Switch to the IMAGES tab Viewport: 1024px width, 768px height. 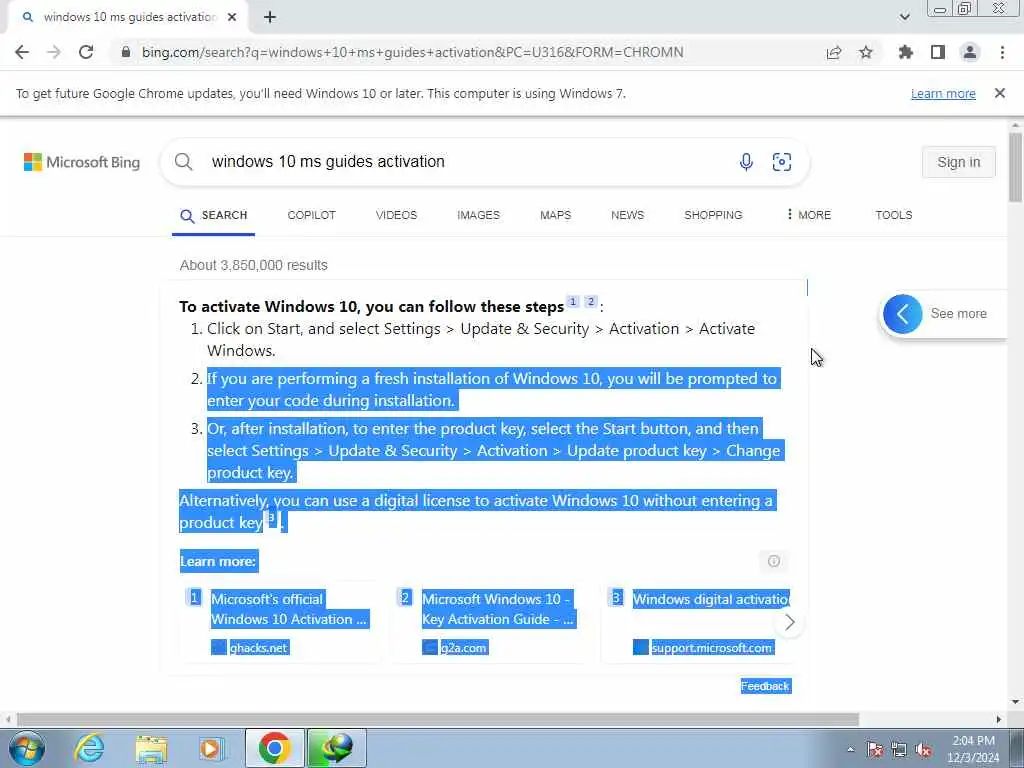point(478,216)
